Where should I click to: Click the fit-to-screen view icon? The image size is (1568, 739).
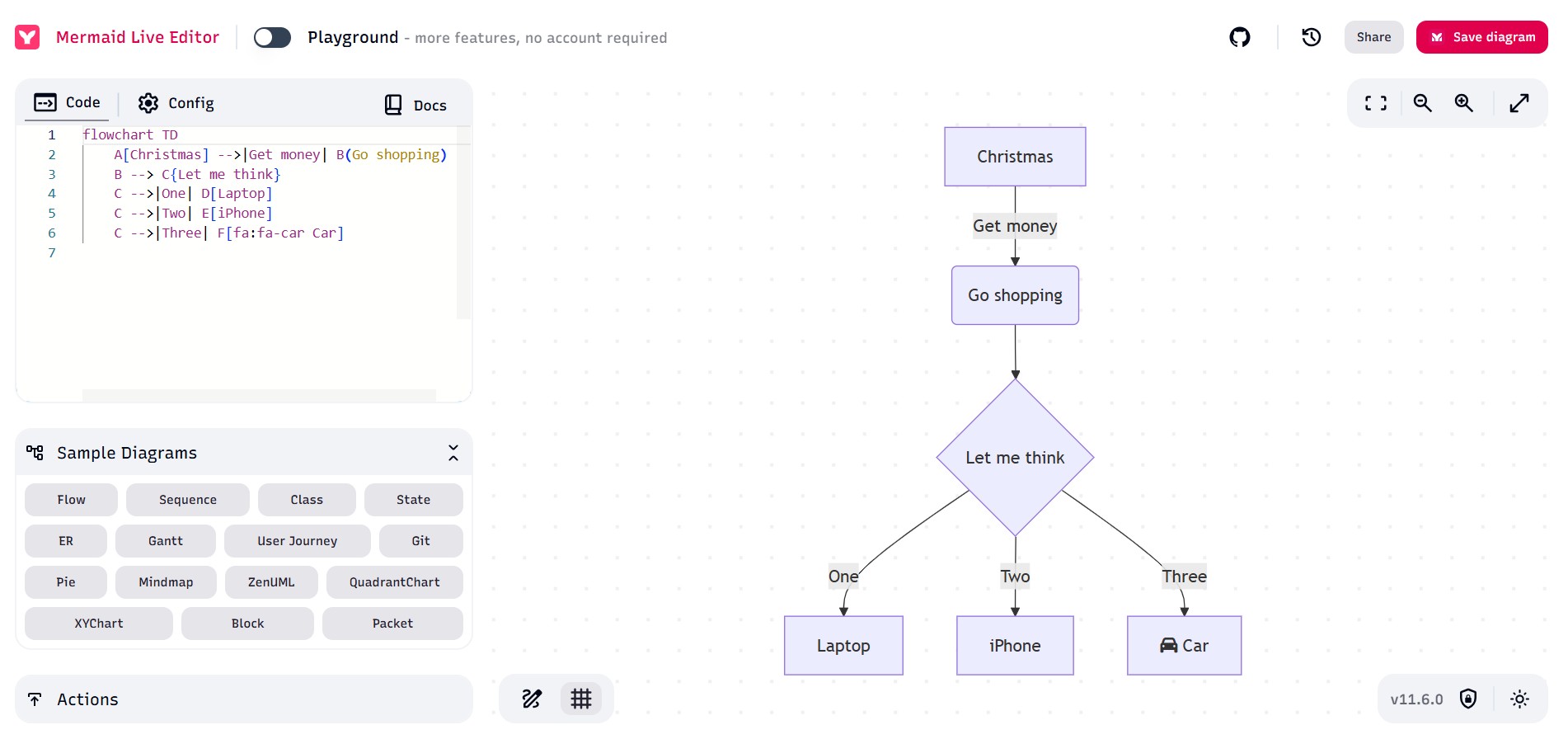coord(1376,103)
